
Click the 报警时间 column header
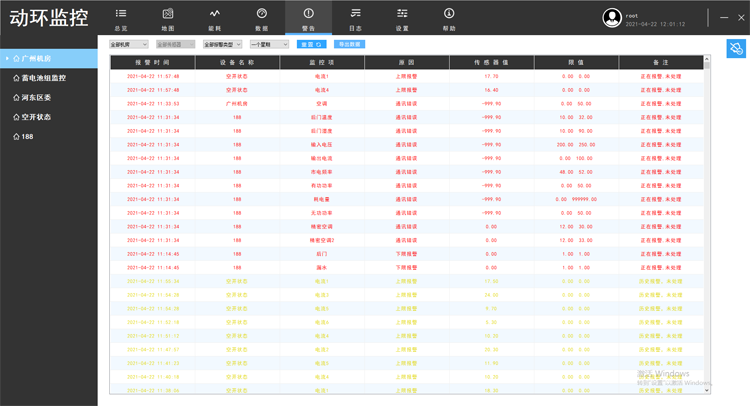click(153, 62)
